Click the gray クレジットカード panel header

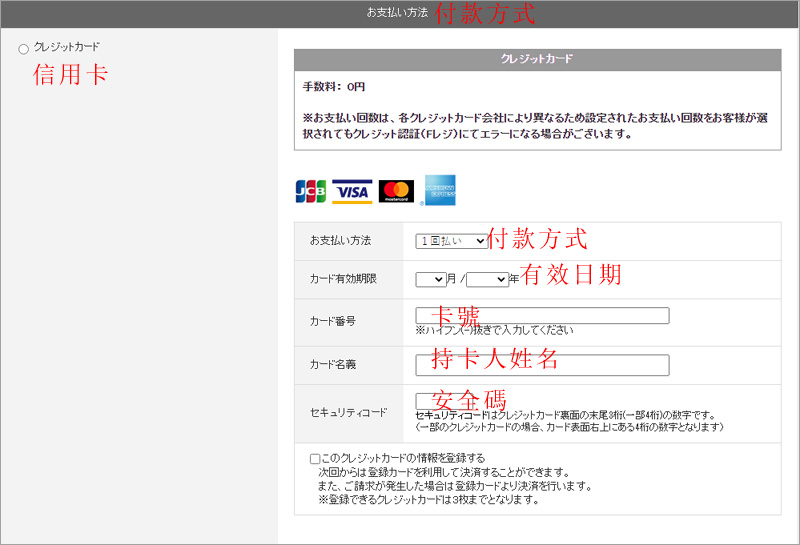click(537, 59)
